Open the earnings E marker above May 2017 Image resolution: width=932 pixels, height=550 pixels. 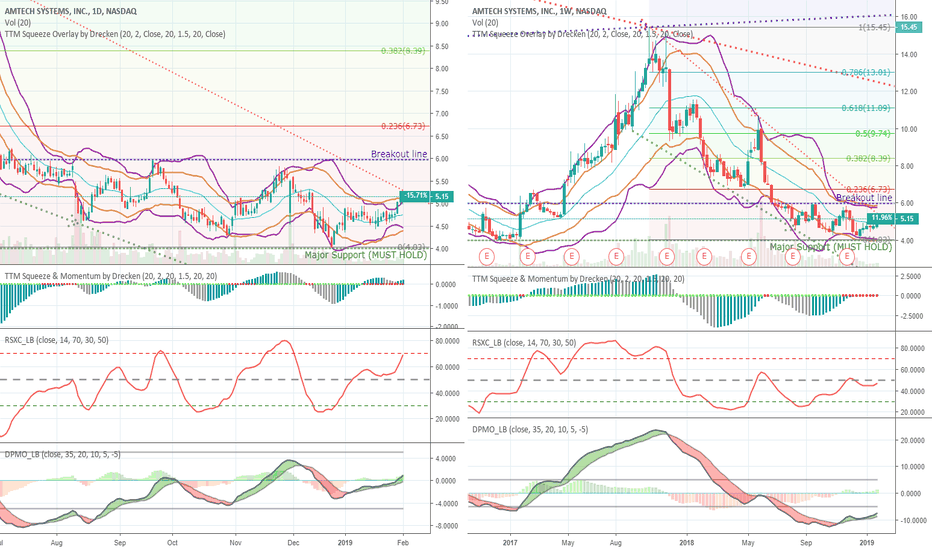coord(571,257)
